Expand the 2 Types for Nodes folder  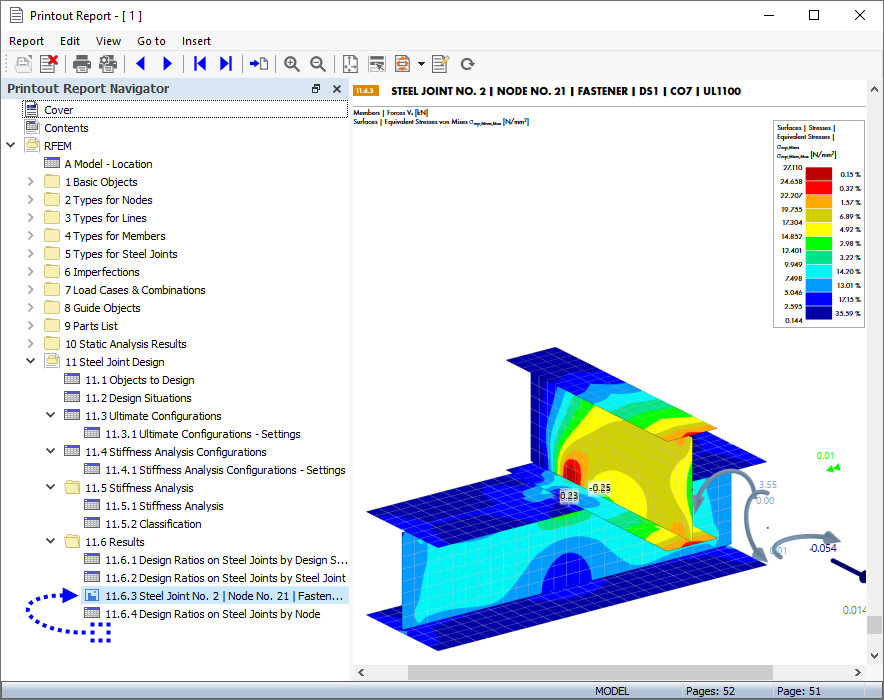(31, 200)
